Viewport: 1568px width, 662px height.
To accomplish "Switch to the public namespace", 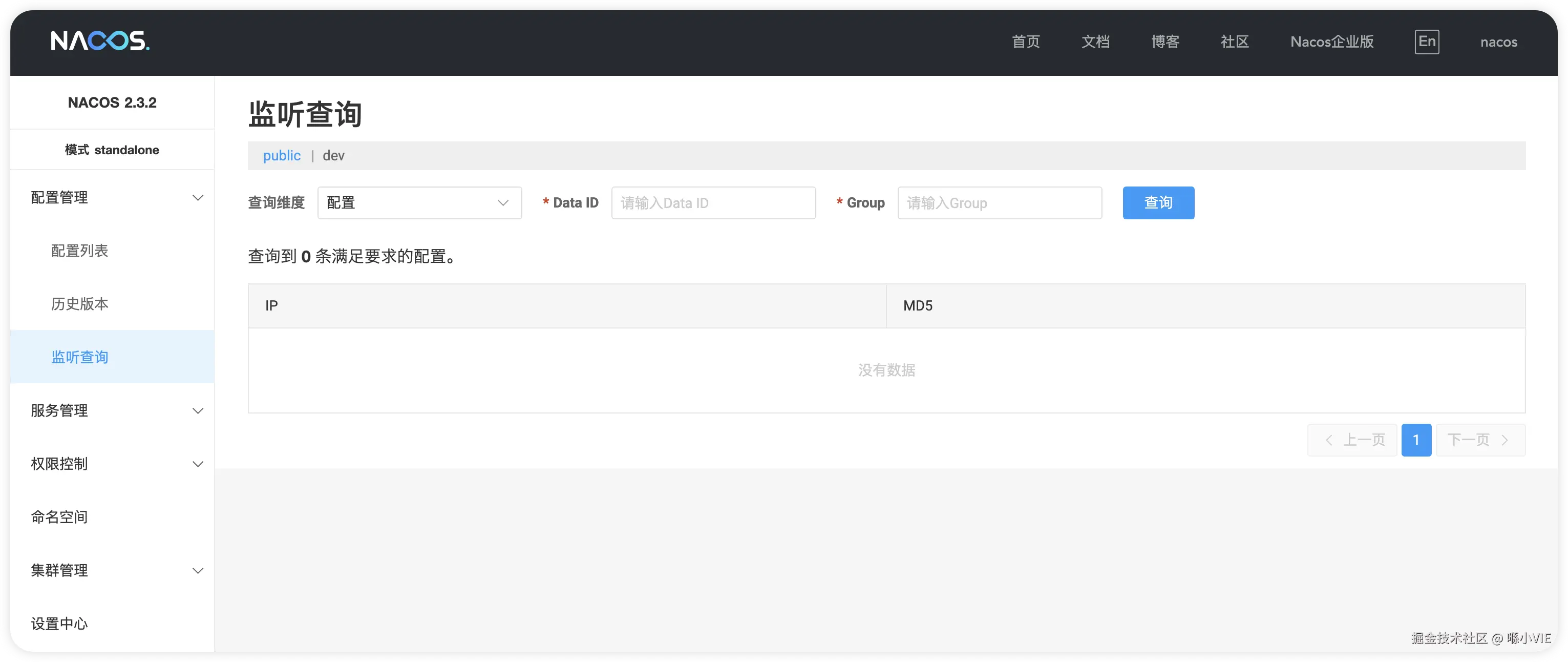I will coord(281,156).
